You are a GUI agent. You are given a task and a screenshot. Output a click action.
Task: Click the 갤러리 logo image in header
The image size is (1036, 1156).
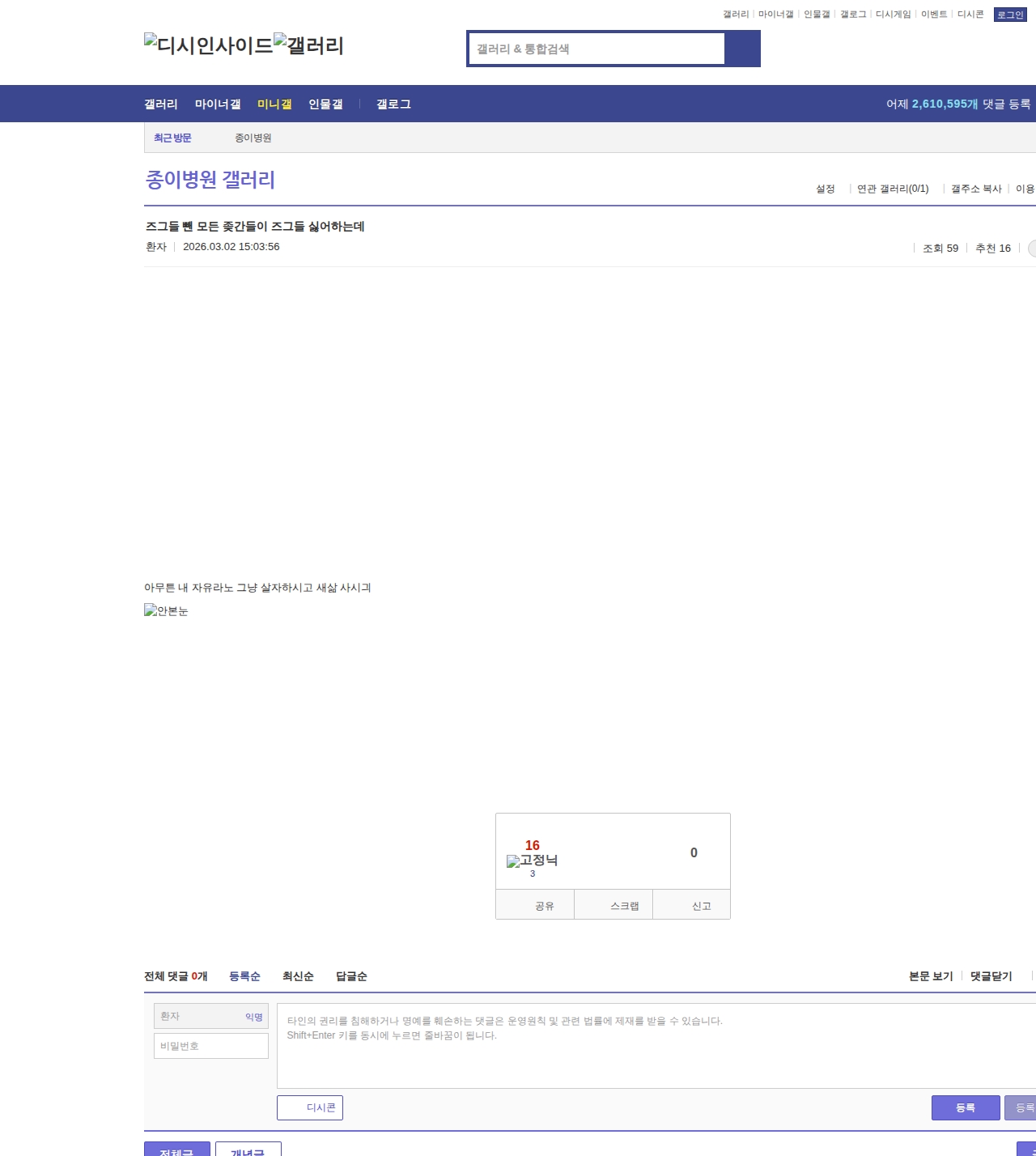(x=309, y=45)
